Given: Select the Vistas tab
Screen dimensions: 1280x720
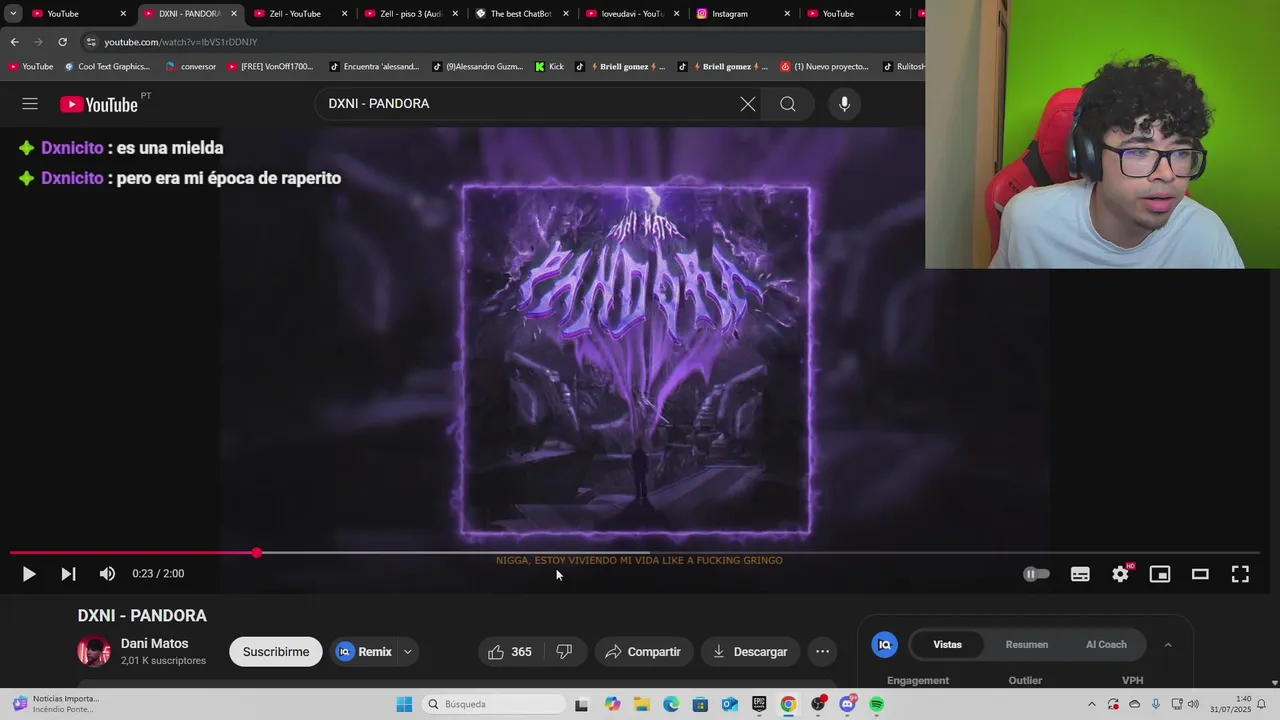Looking at the screenshot, I should coord(947,645).
